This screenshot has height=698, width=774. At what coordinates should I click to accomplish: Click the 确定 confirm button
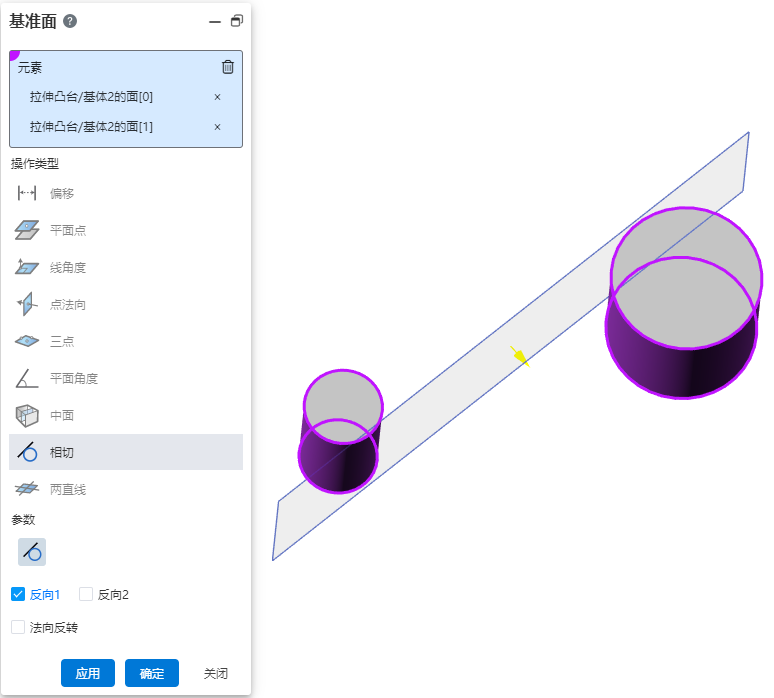click(x=152, y=673)
